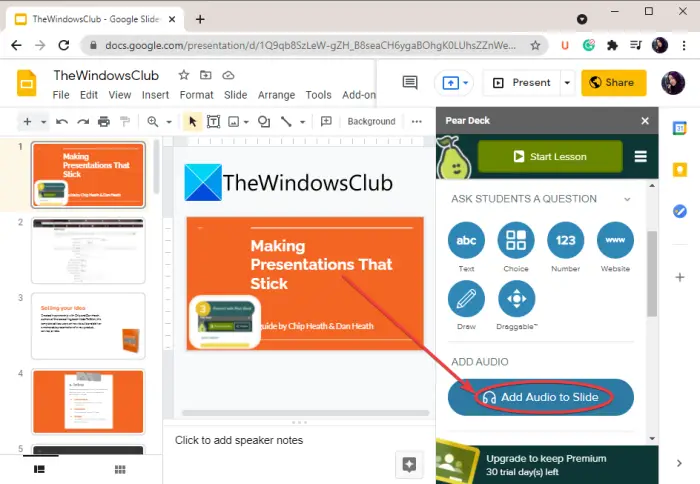Select slide 2 thumbnail

click(88, 250)
